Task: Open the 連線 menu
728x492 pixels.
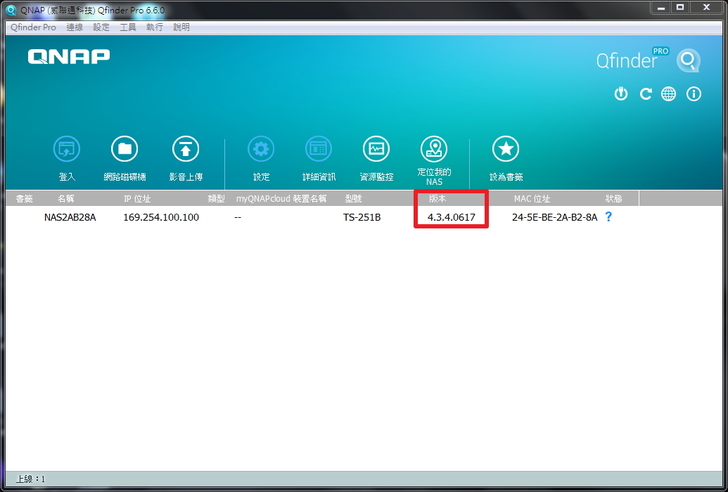Action: (74, 27)
